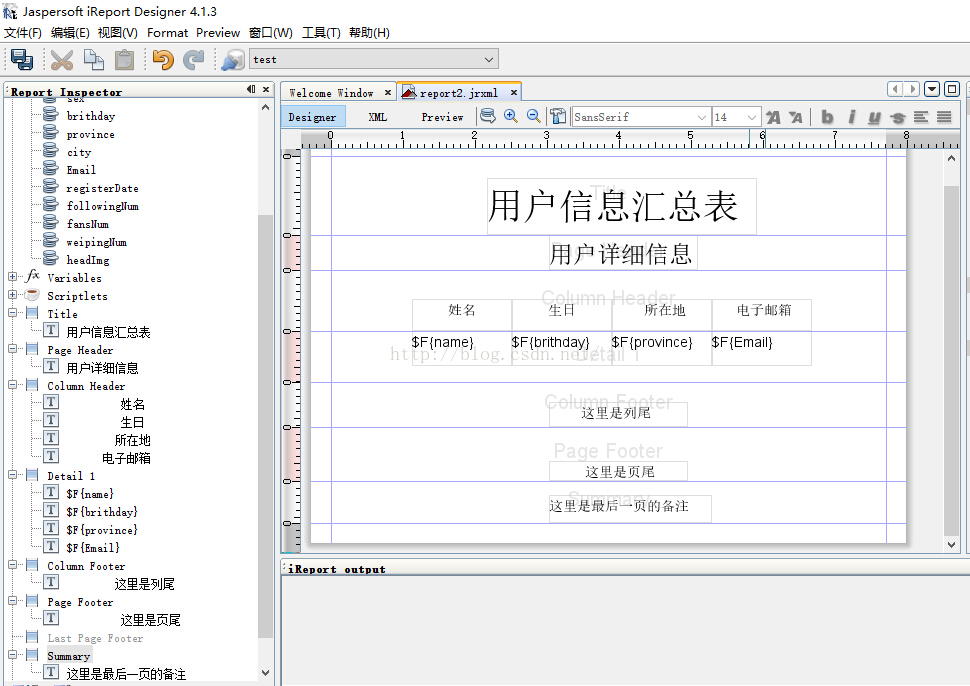Collapse the Title band node
Screen dimensions: 970x686
12,312
